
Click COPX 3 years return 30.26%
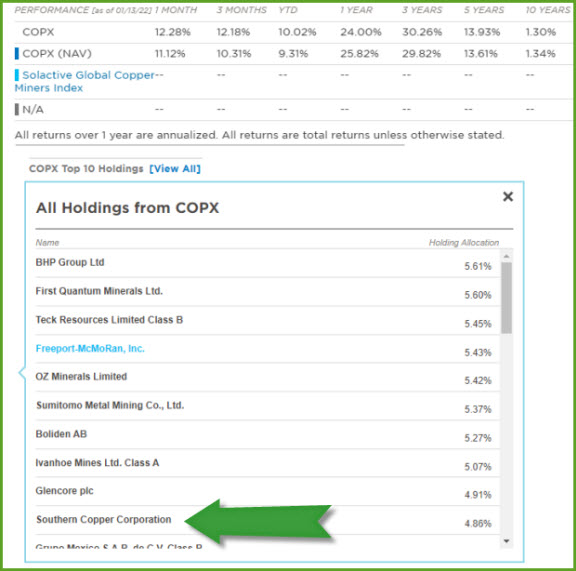point(422,32)
